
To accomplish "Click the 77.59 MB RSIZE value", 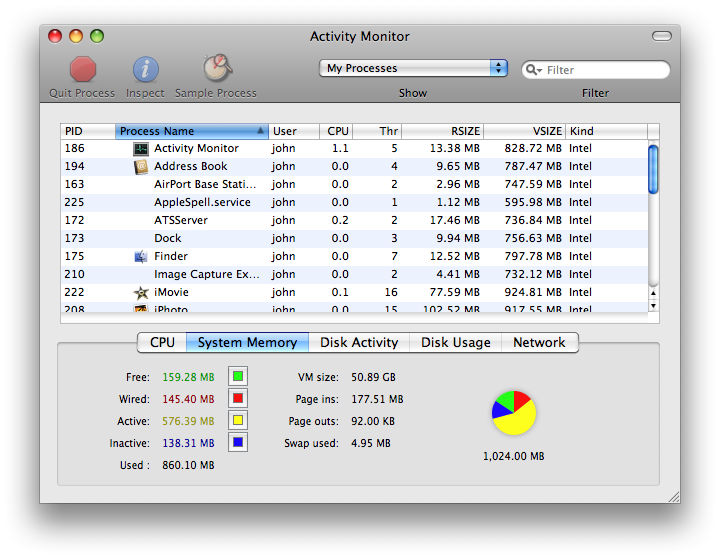I will click(454, 292).
